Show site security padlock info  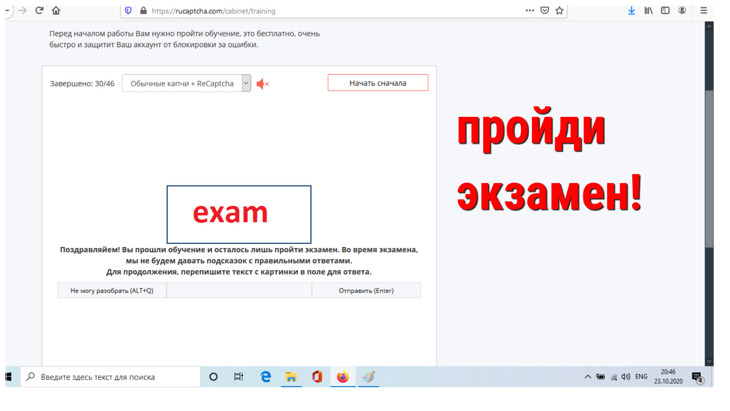(x=143, y=11)
